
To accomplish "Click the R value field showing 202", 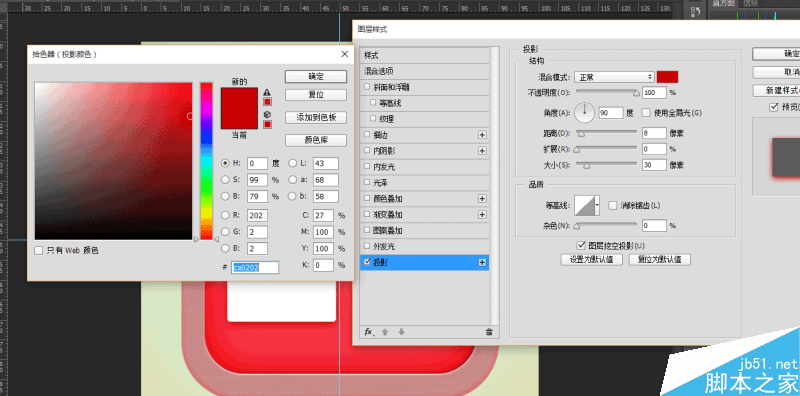I will pos(257,215).
